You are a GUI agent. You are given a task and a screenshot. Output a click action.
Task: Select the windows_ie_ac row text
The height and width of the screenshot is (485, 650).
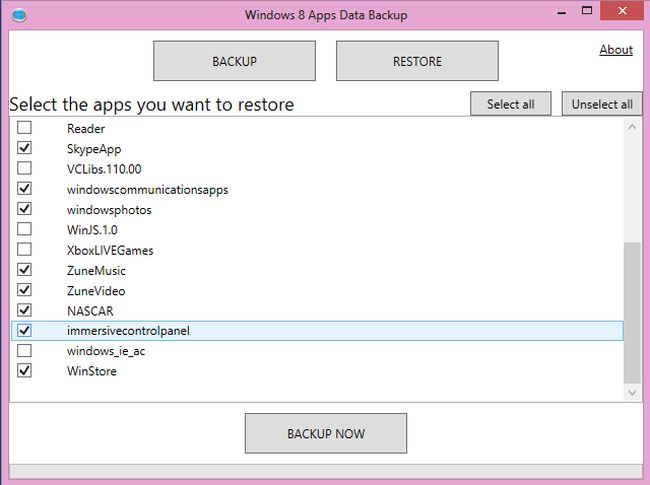pos(106,352)
